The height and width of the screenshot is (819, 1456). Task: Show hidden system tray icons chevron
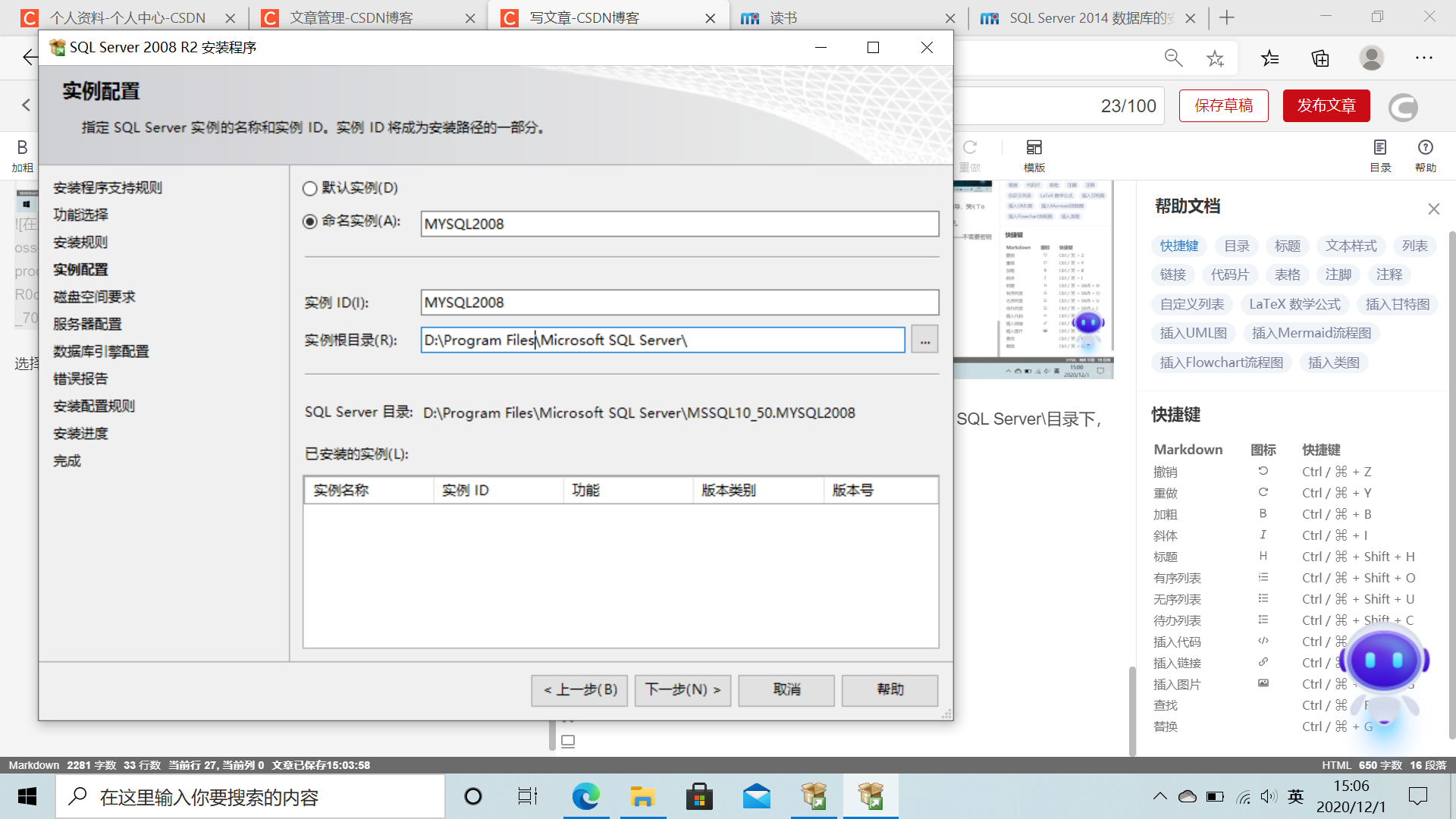[x=1159, y=796]
